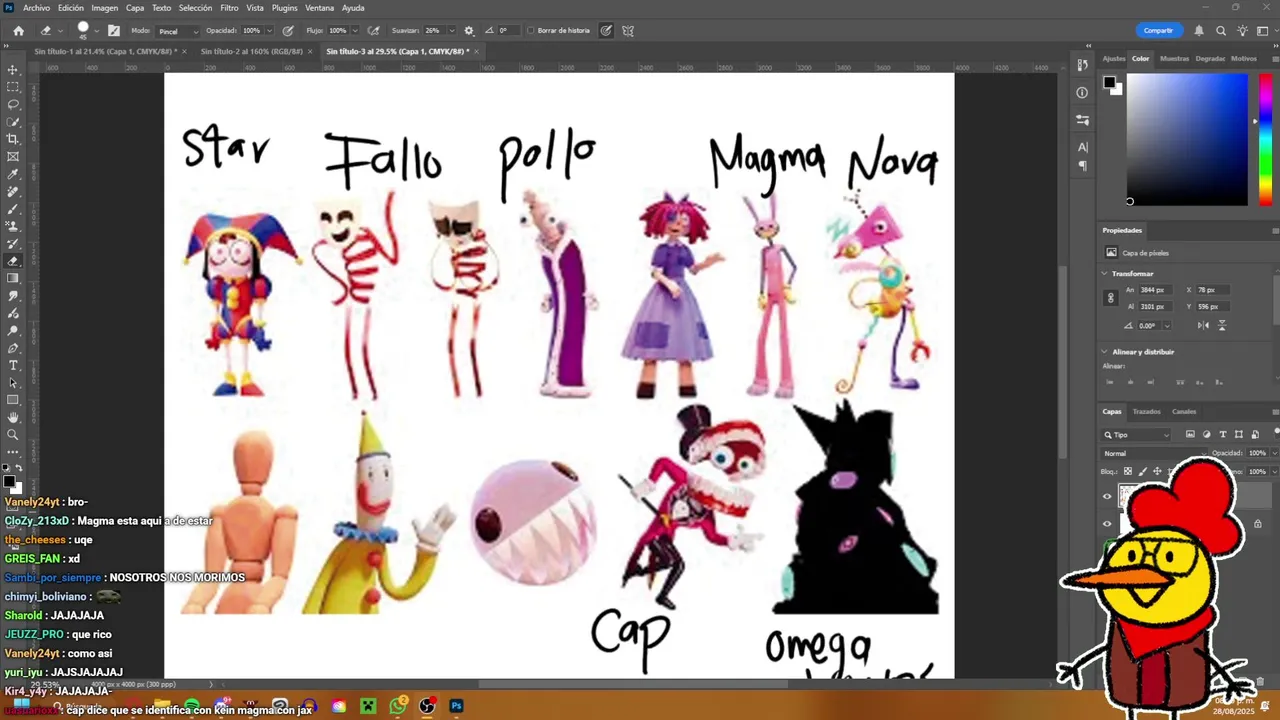The height and width of the screenshot is (720, 1280).
Task: Switch to the Canales panel tab
Action: [1184, 411]
